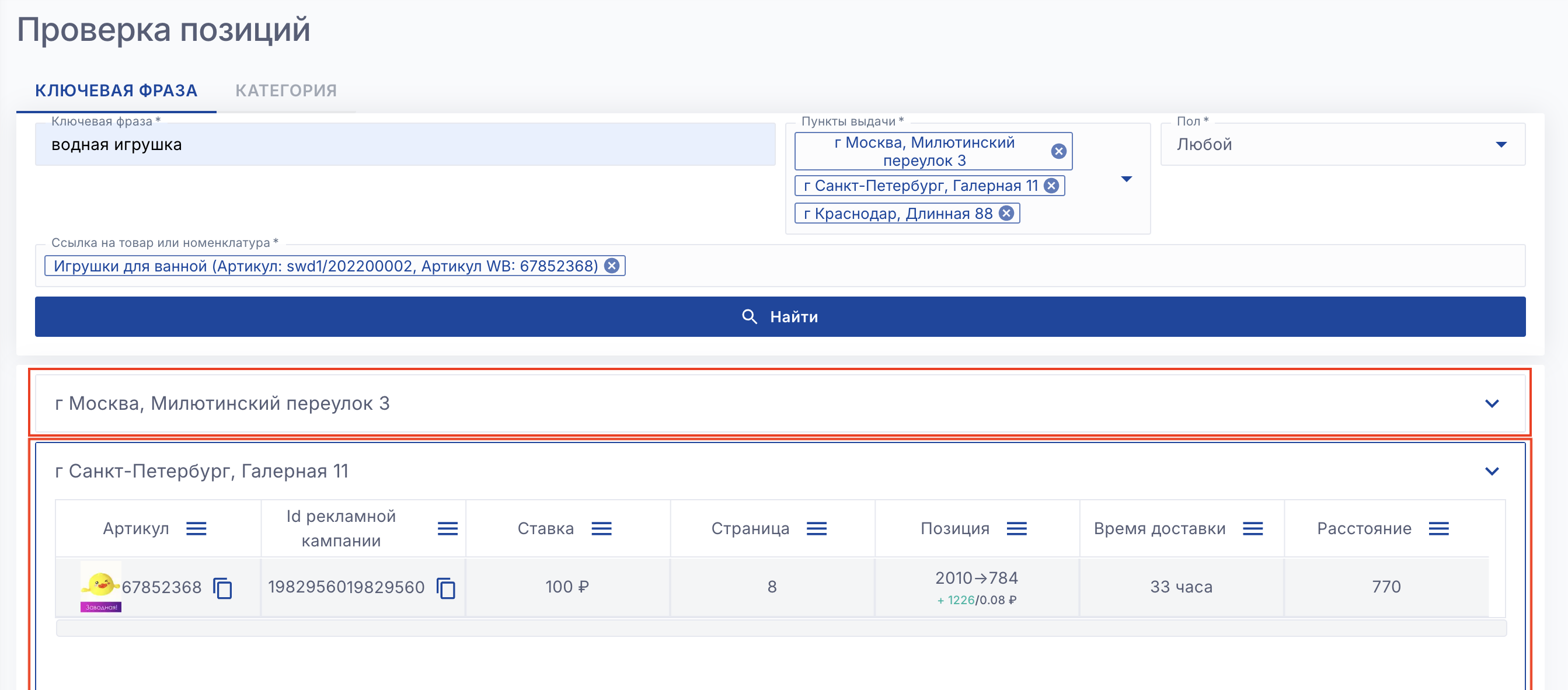Image resolution: width=1568 pixels, height=690 pixels.
Task: Open the Позиция column menu icon
Action: [x=1016, y=528]
